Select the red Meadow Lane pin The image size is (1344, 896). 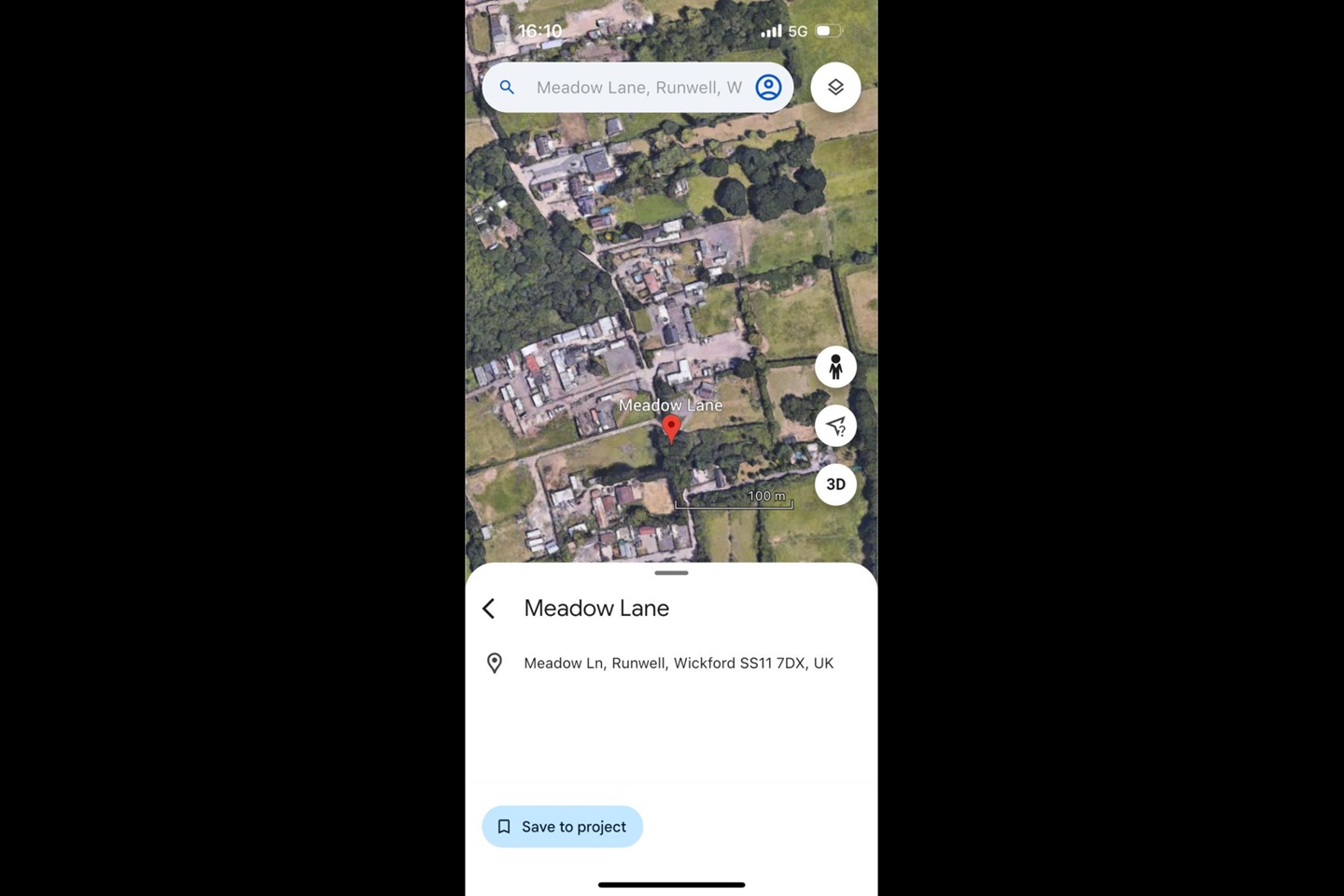(x=671, y=428)
